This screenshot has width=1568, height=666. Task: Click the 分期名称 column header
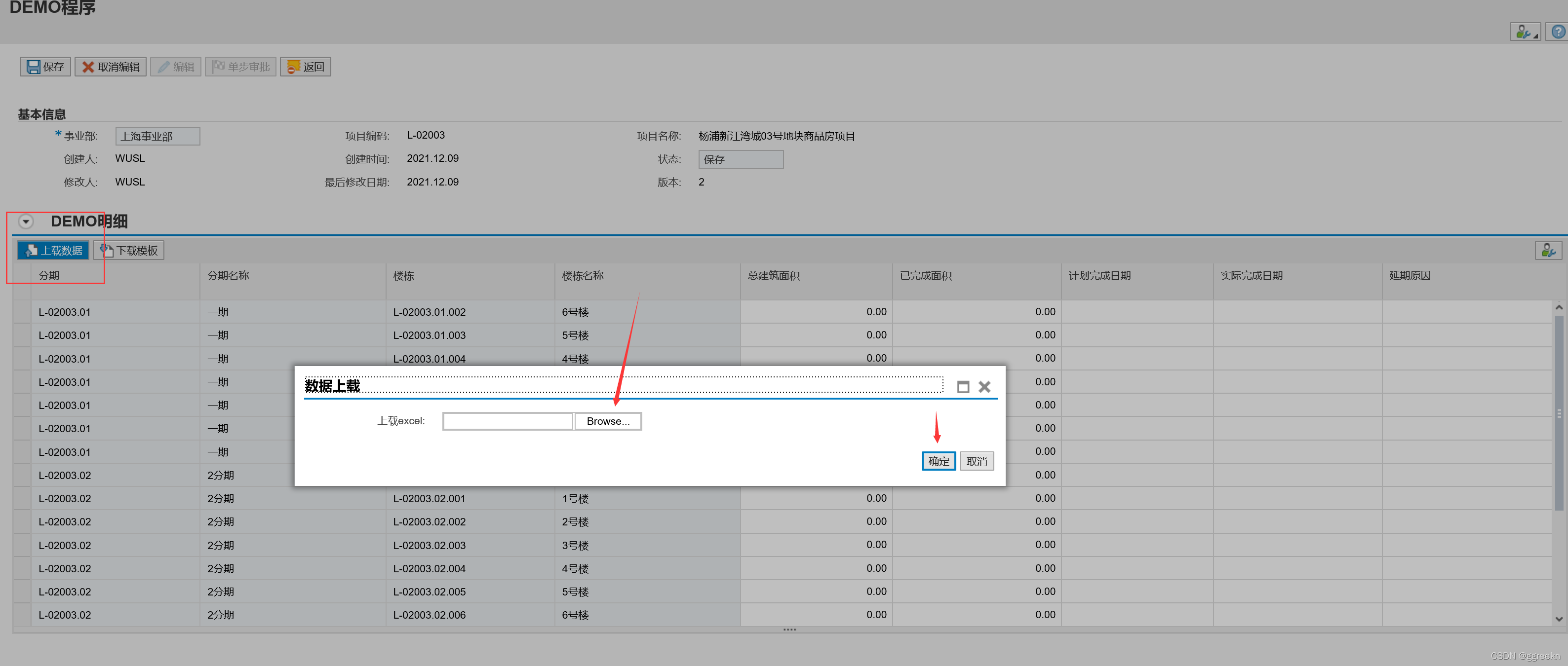point(293,281)
